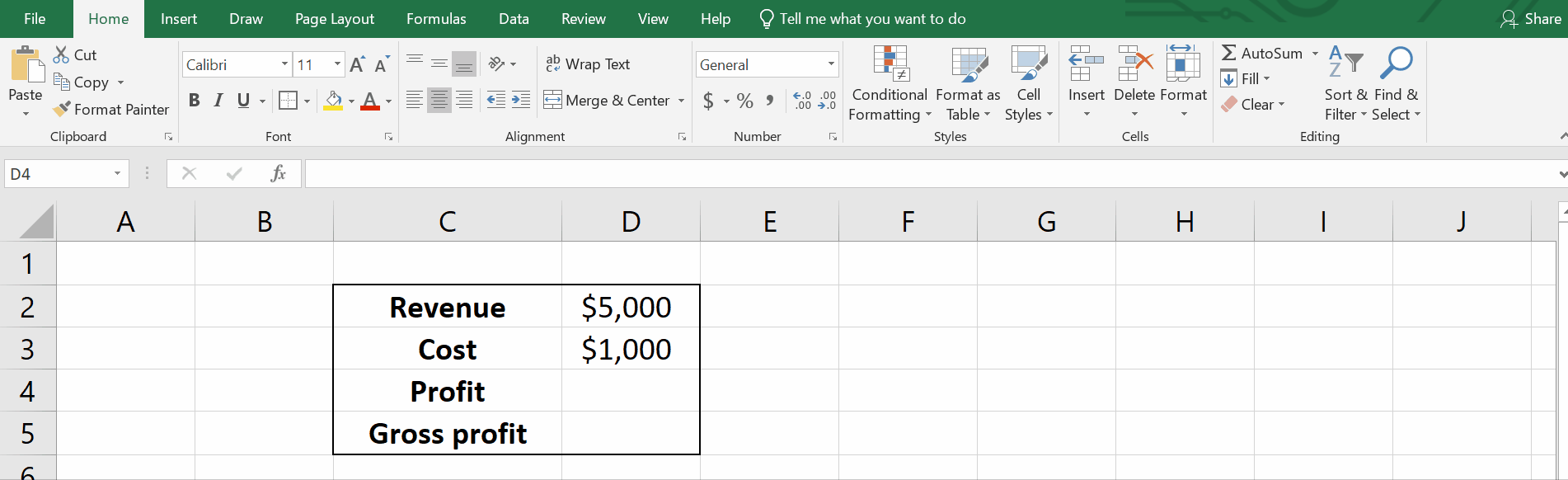Switch to the Review tab
Image resolution: width=1568 pixels, height=480 pixels.
584,19
